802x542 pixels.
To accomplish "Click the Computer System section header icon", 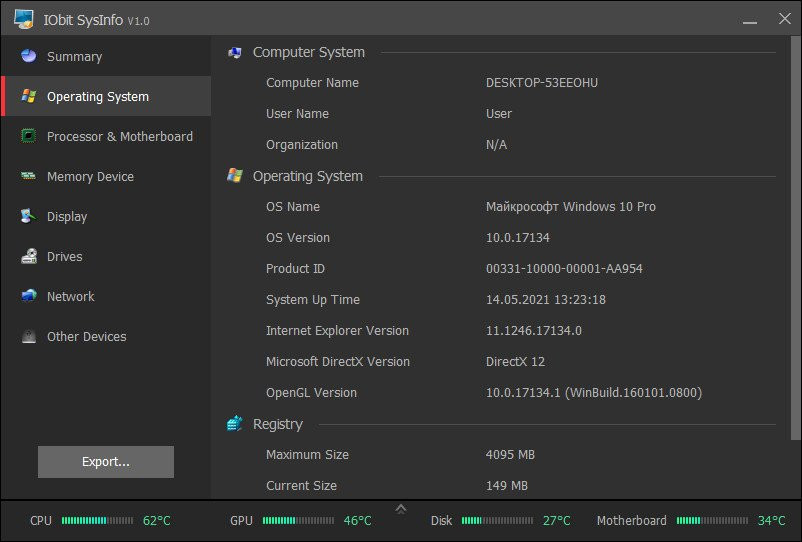I will click(x=235, y=52).
